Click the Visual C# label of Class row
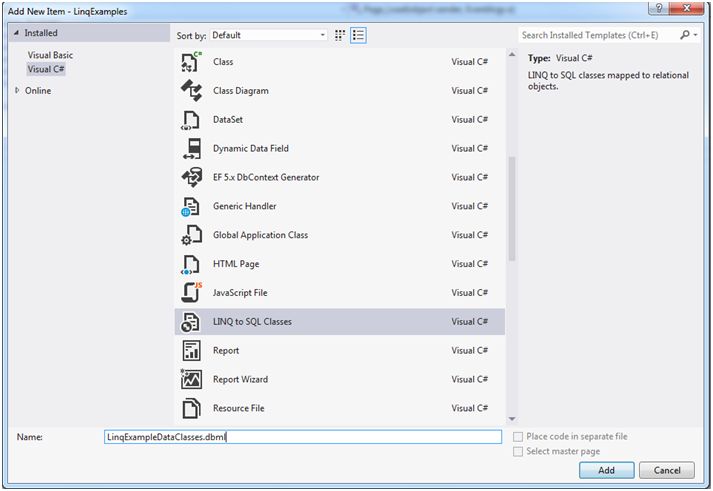Screen dimensions: 713x491 [470, 62]
